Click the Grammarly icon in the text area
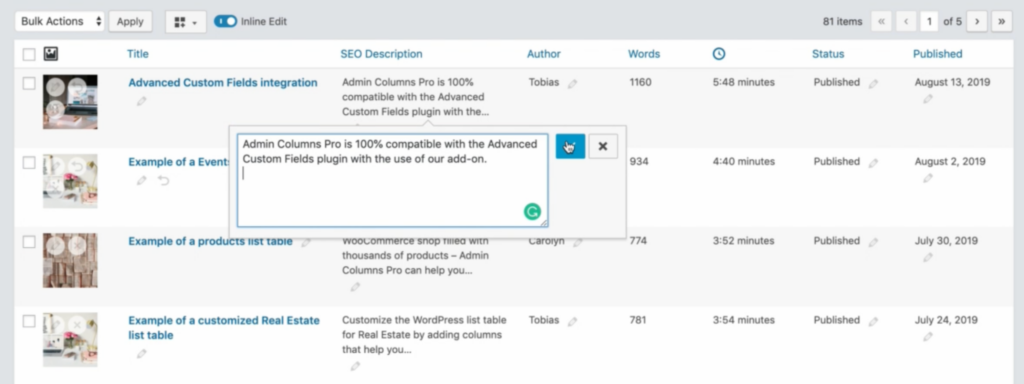Image resolution: width=1024 pixels, height=384 pixels. click(533, 211)
